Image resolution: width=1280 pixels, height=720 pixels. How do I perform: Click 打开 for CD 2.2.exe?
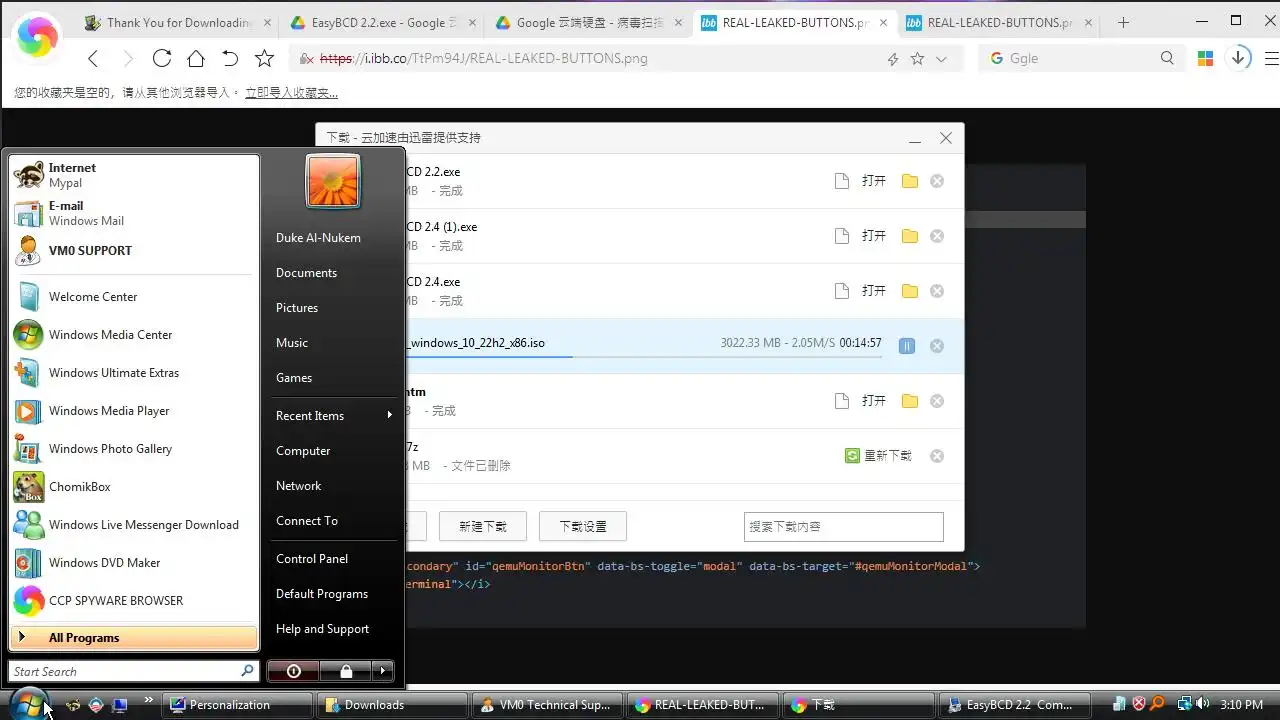tap(874, 181)
